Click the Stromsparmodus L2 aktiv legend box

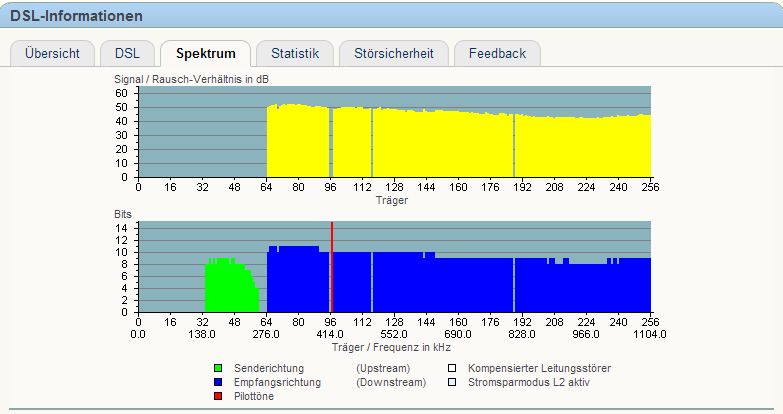click(x=452, y=383)
